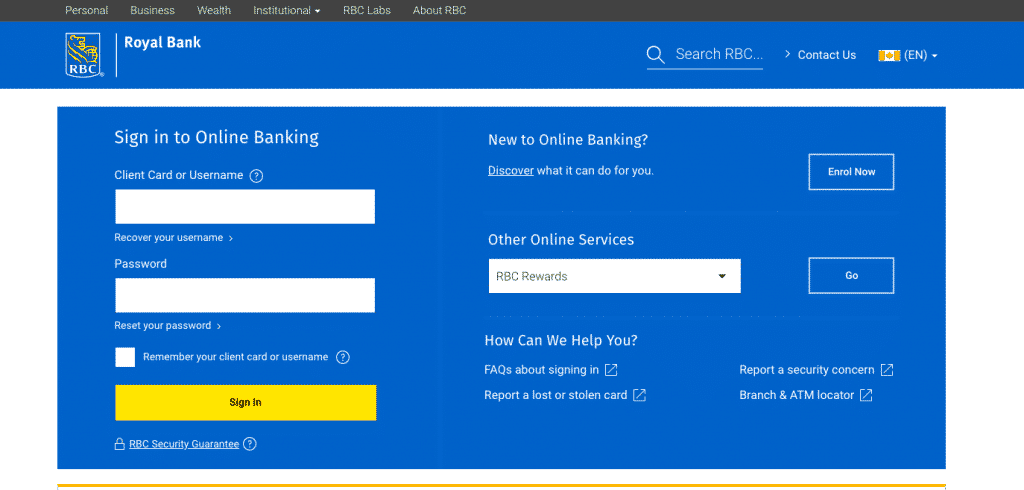Image resolution: width=1024 pixels, height=490 pixels.
Task: Click Reset your password link
Action: click(163, 325)
